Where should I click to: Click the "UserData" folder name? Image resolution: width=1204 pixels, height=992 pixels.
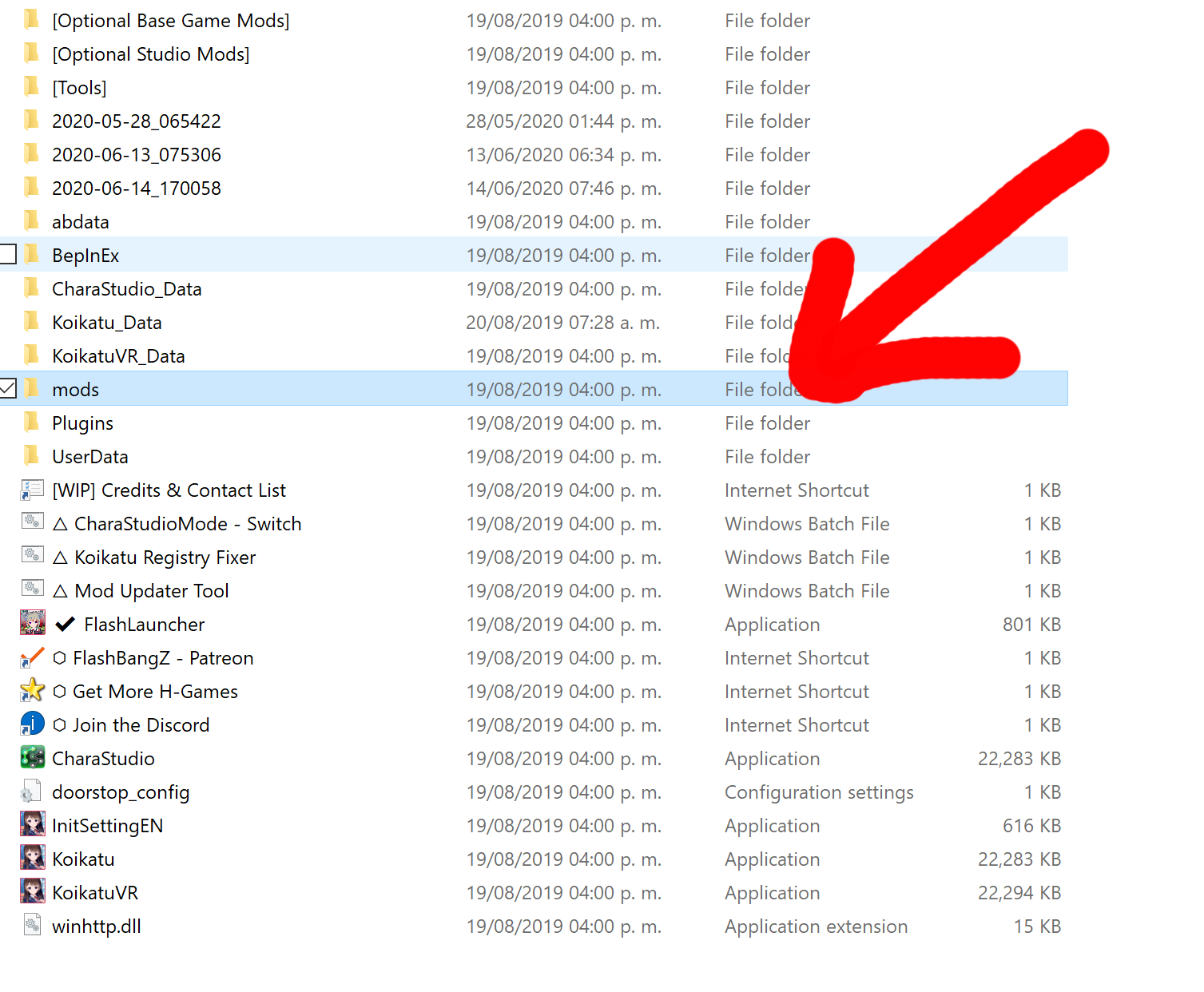pyautogui.click(x=90, y=457)
